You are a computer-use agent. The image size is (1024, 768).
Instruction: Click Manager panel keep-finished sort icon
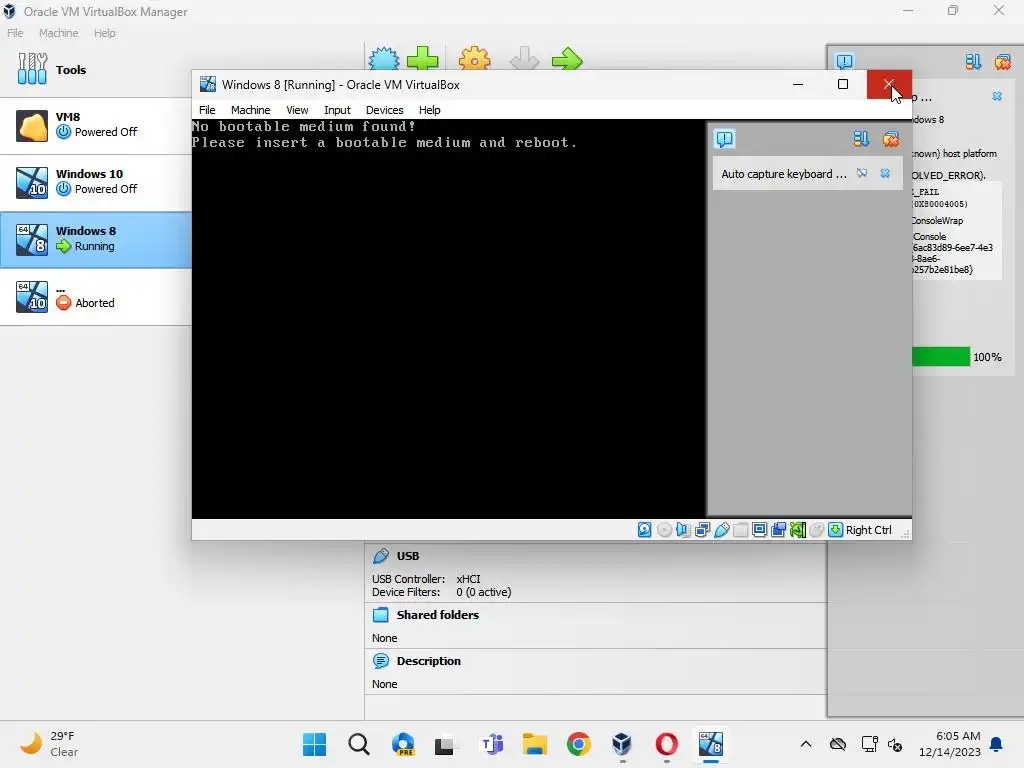tap(973, 62)
